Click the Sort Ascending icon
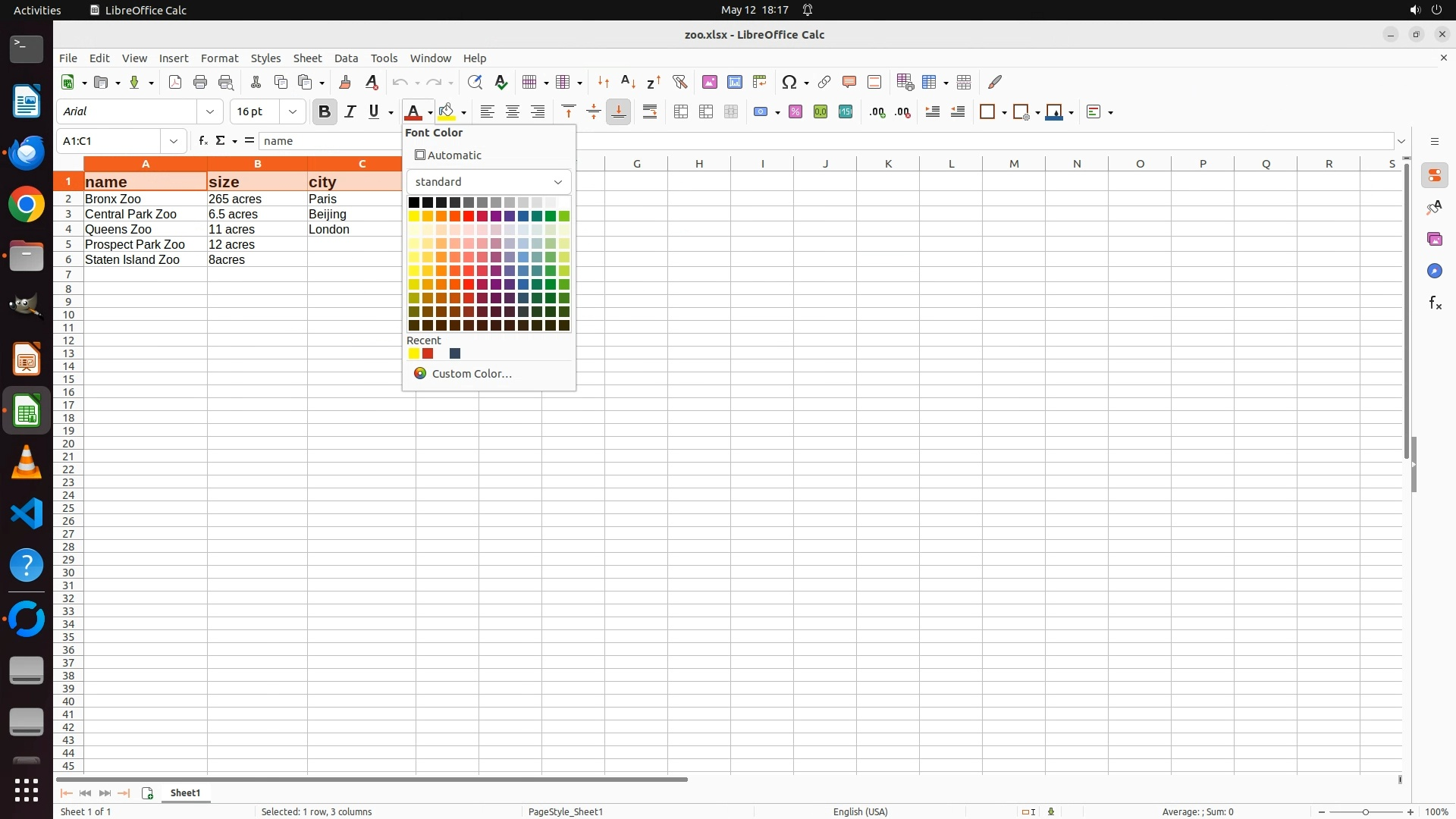Viewport: 1456px width, 819px height. coord(628,82)
